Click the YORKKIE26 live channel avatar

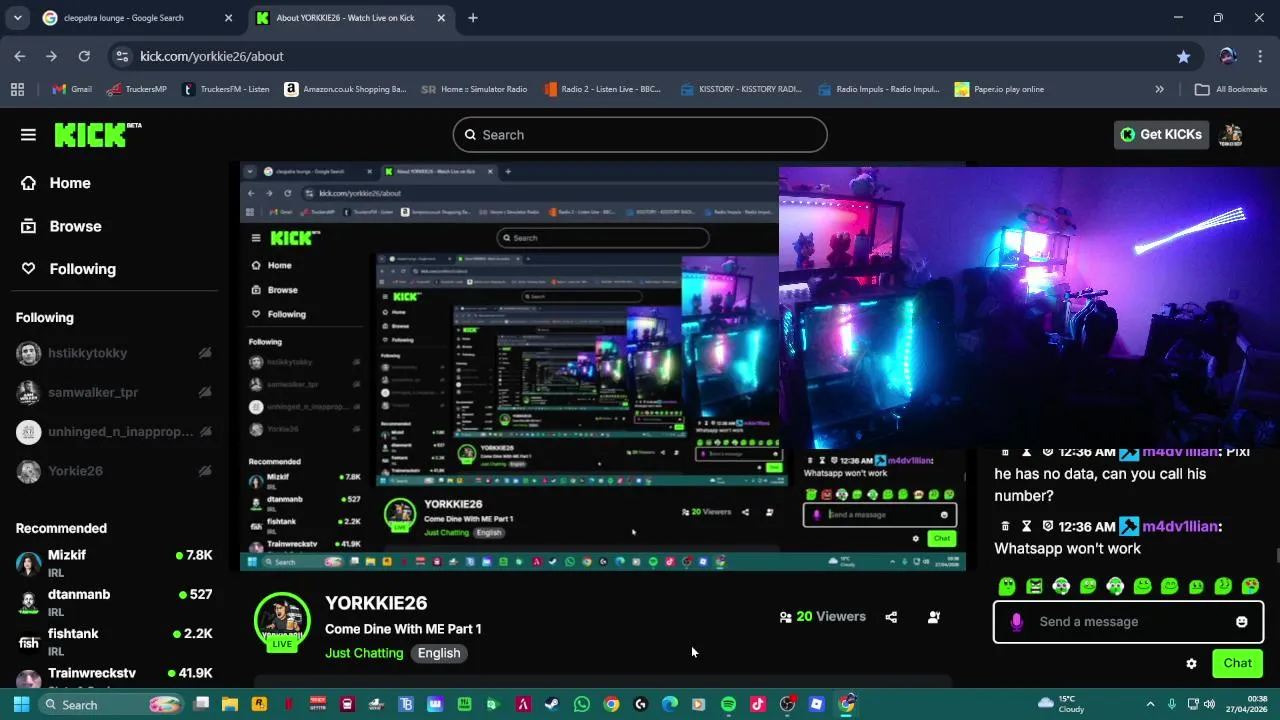(282, 621)
